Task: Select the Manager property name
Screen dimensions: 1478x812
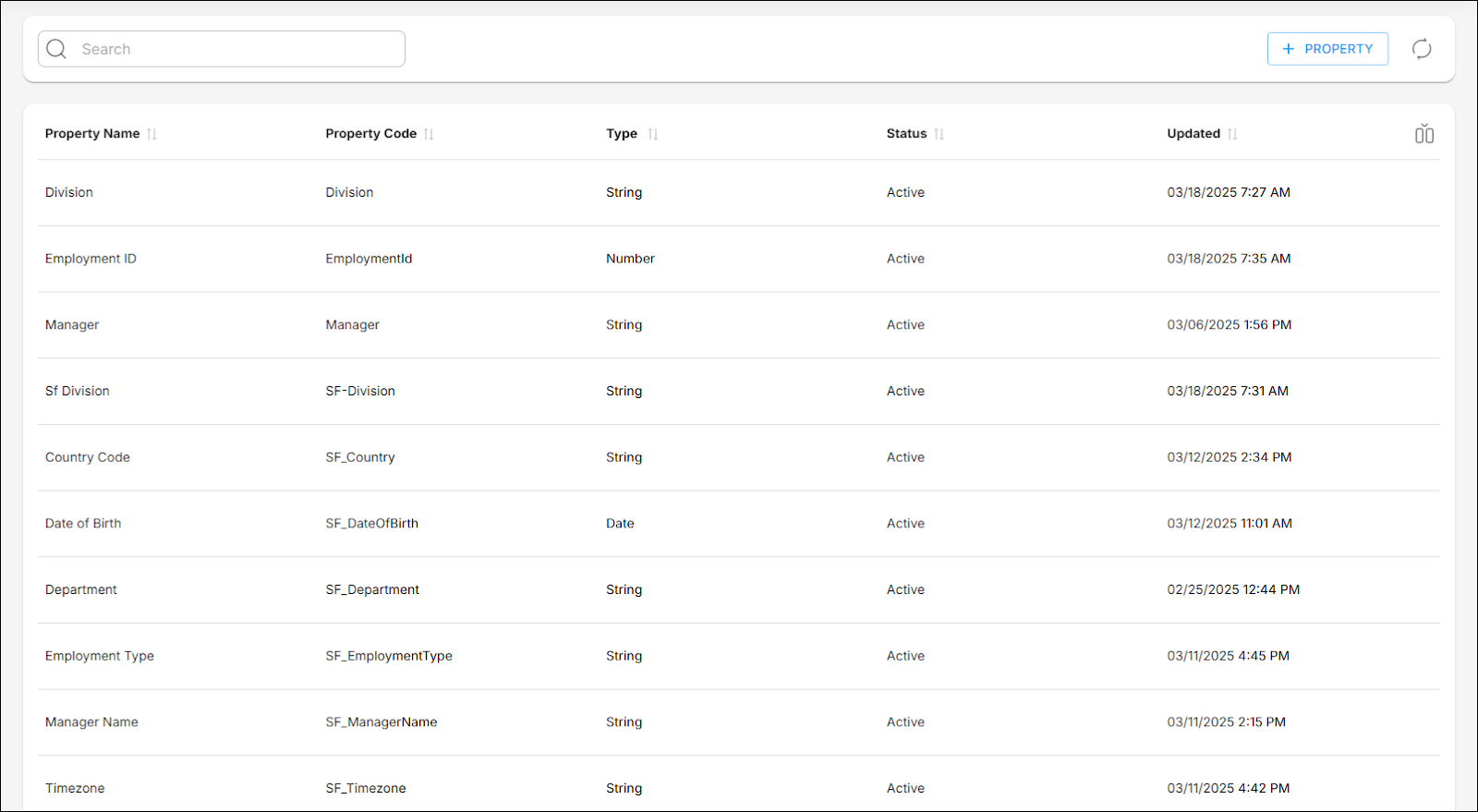Action: (72, 325)
